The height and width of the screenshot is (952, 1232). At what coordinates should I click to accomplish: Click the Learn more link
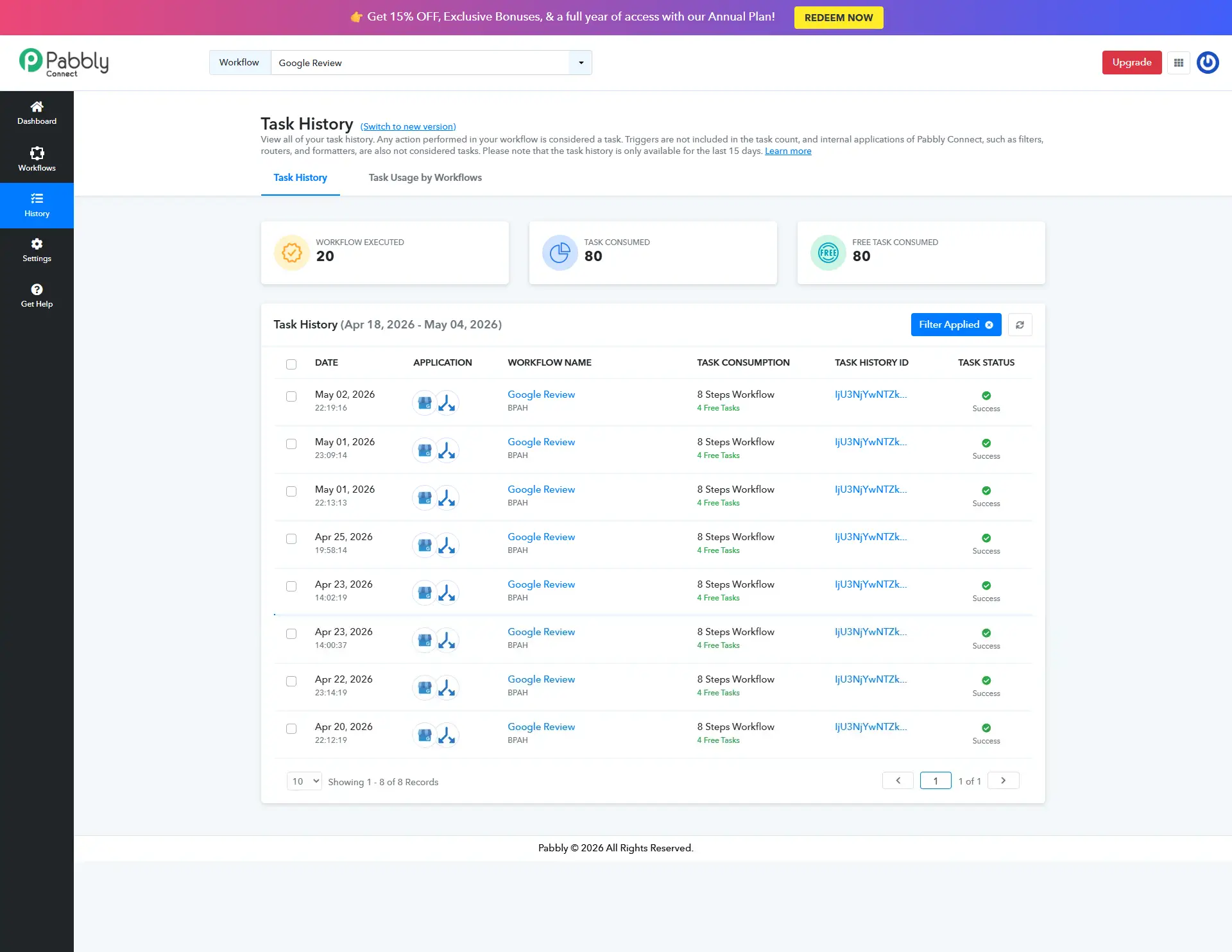[x=788, y=151]
